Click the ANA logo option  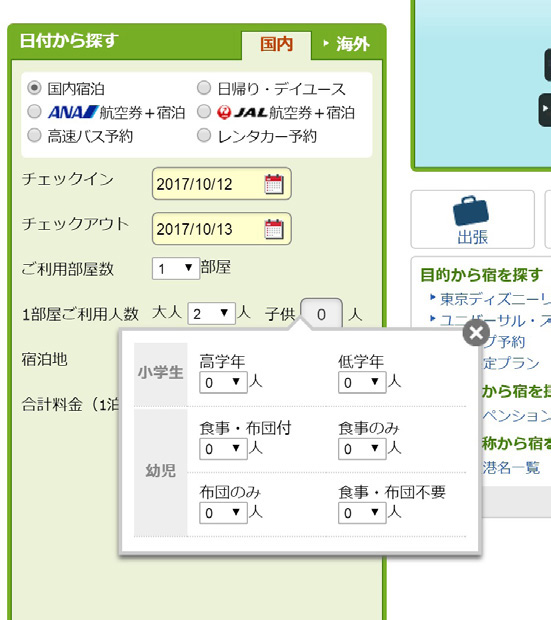[x=73, y=112]
